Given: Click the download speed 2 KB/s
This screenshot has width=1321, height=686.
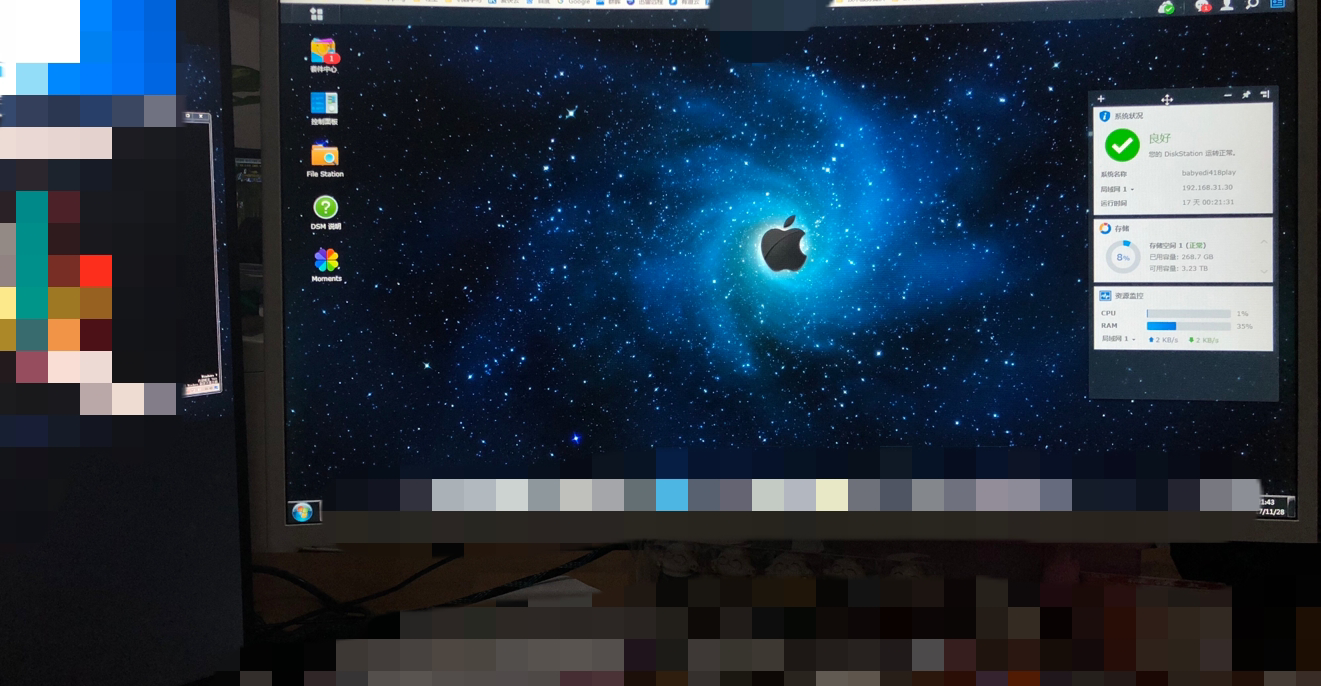Looking at the screenshot, I should (x=1203, y=340).
